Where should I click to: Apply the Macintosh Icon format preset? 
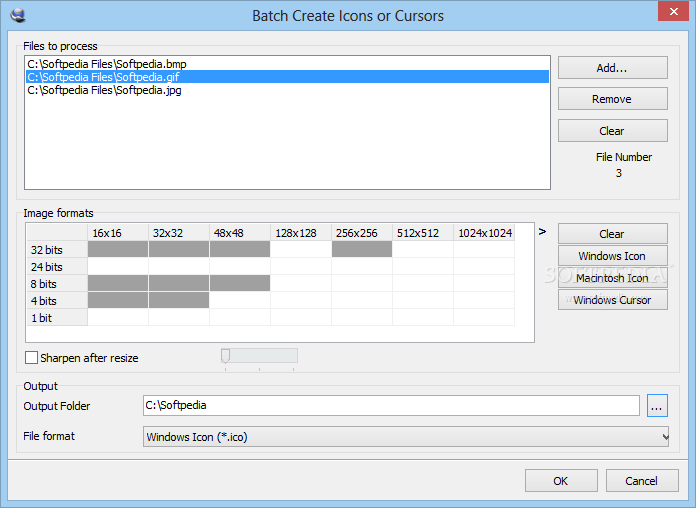tap(613, 278)
